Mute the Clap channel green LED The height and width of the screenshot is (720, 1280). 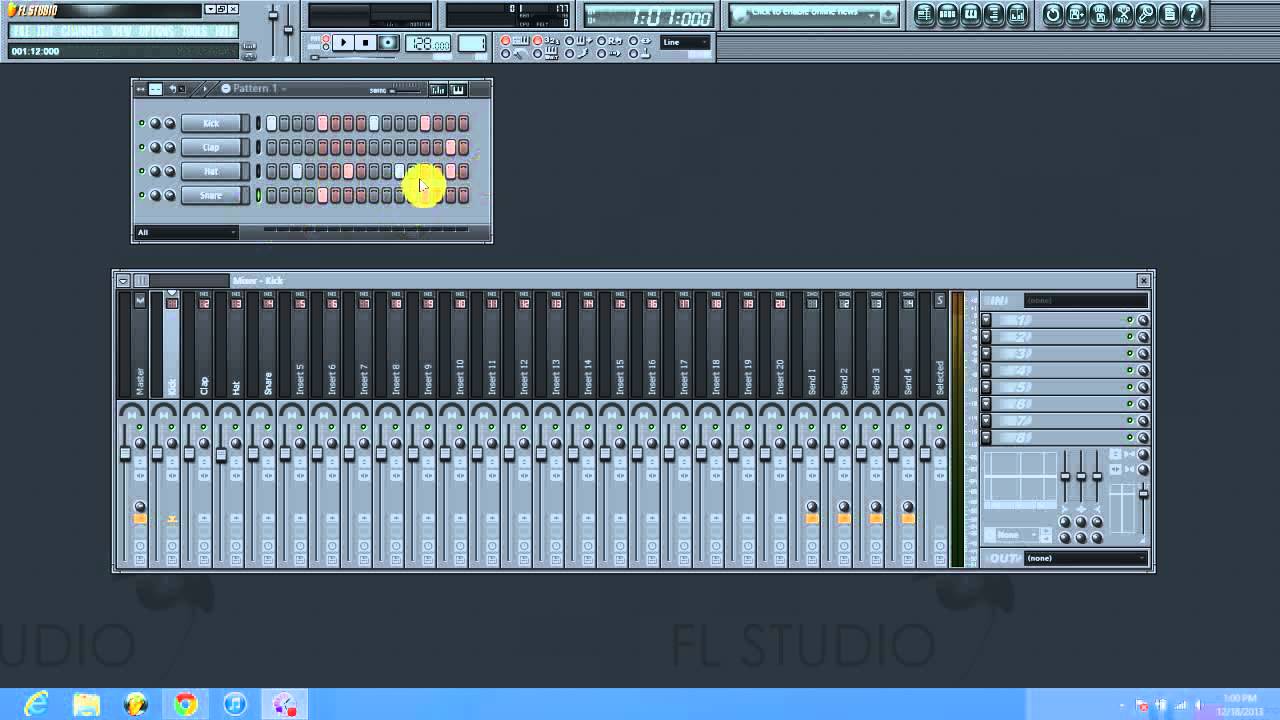[142, 147]
